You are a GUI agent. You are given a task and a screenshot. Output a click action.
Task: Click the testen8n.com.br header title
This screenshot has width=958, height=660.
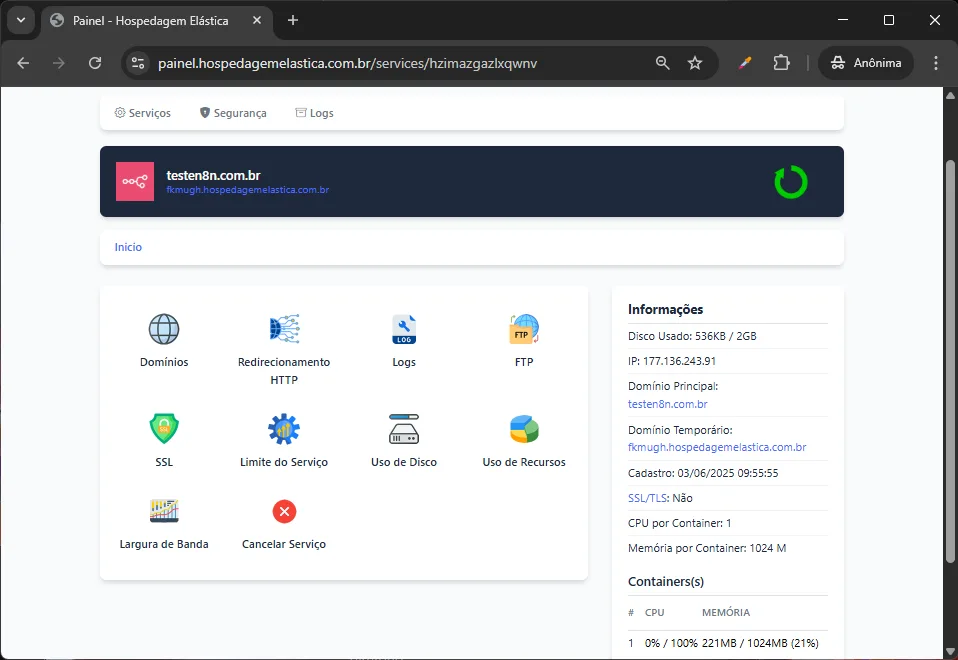click(213, 175)
